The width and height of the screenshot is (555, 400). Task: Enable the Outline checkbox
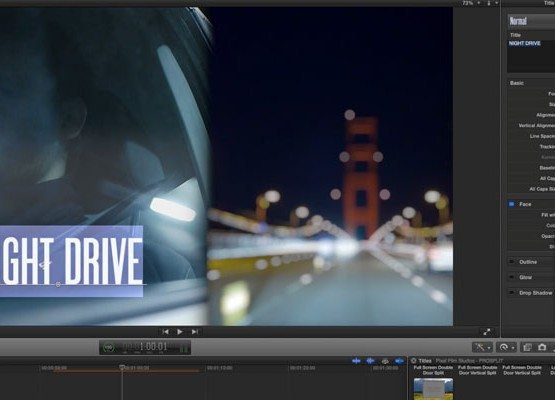[x=511, y=262]
